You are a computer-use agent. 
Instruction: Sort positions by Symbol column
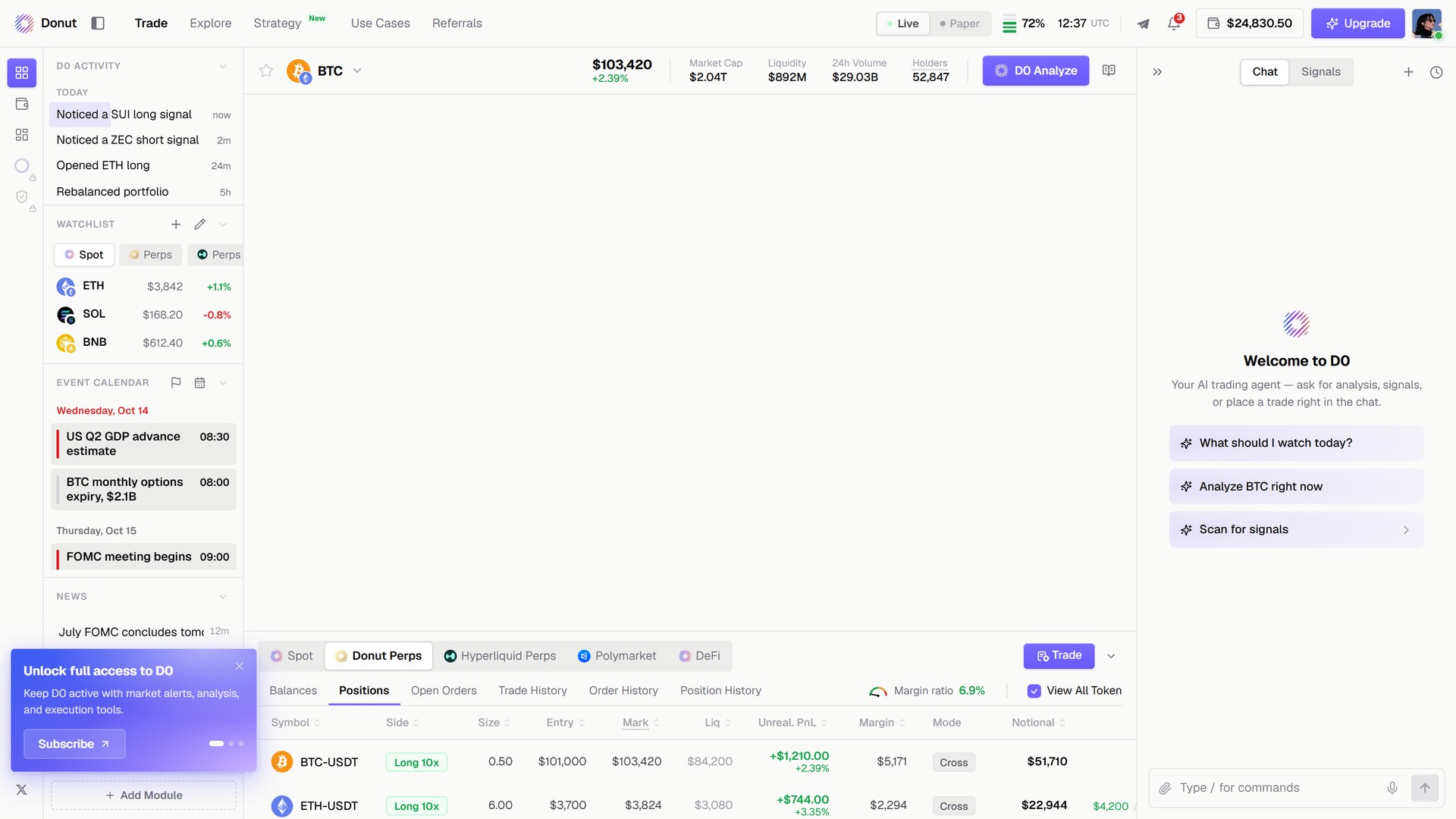pos(296,723)
